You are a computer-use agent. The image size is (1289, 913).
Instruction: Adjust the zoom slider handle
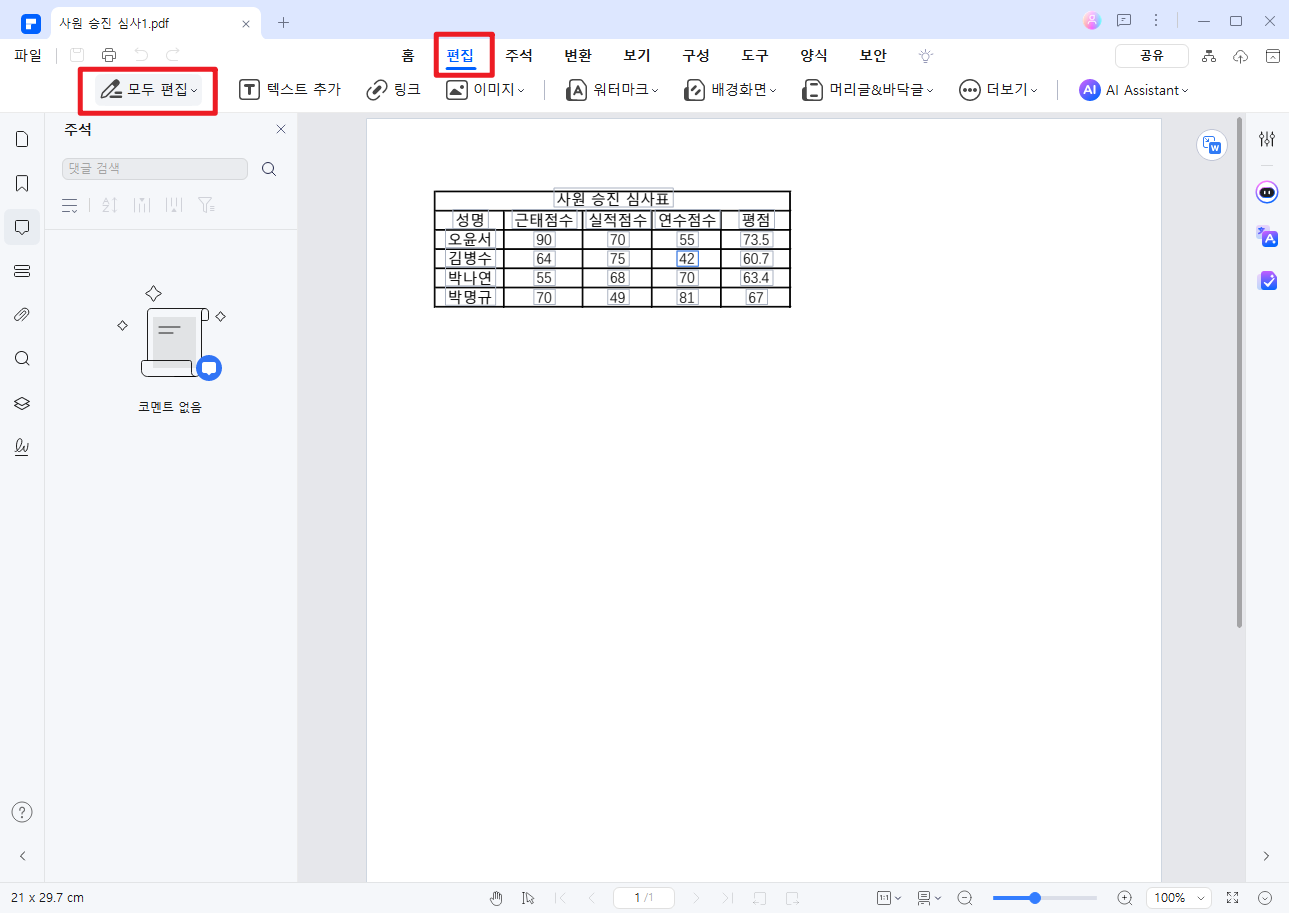click(x=1035, y=898)
